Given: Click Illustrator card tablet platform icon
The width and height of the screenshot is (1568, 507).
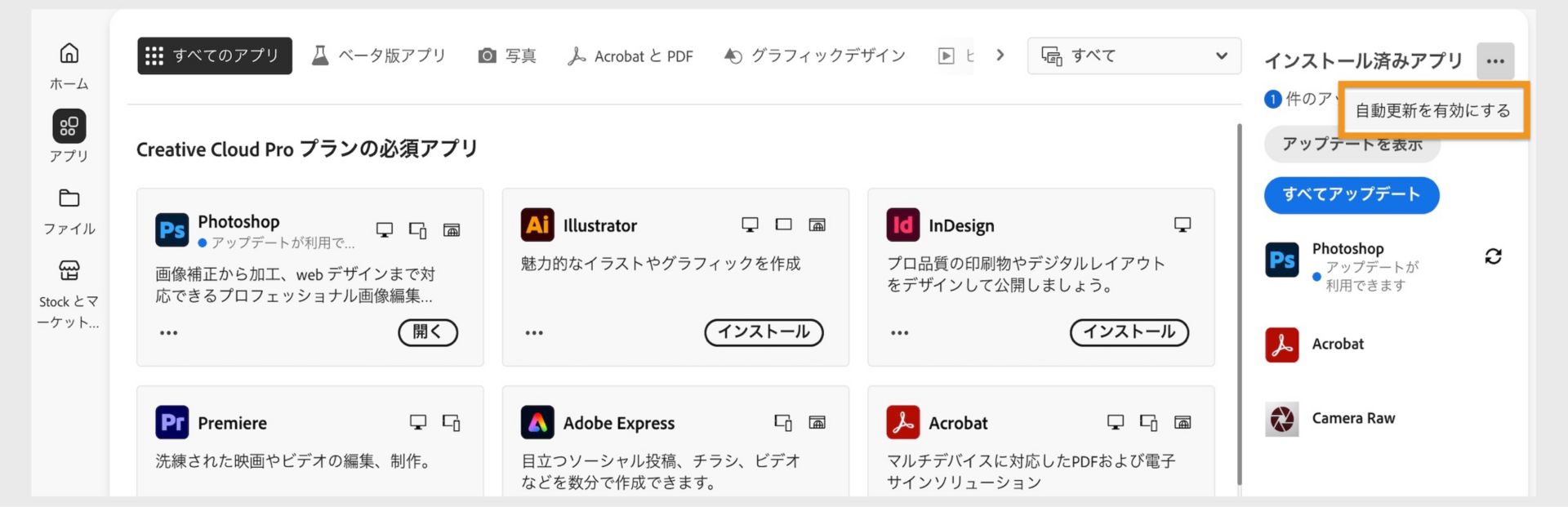Looking at the screenshot, I should 783,225.
